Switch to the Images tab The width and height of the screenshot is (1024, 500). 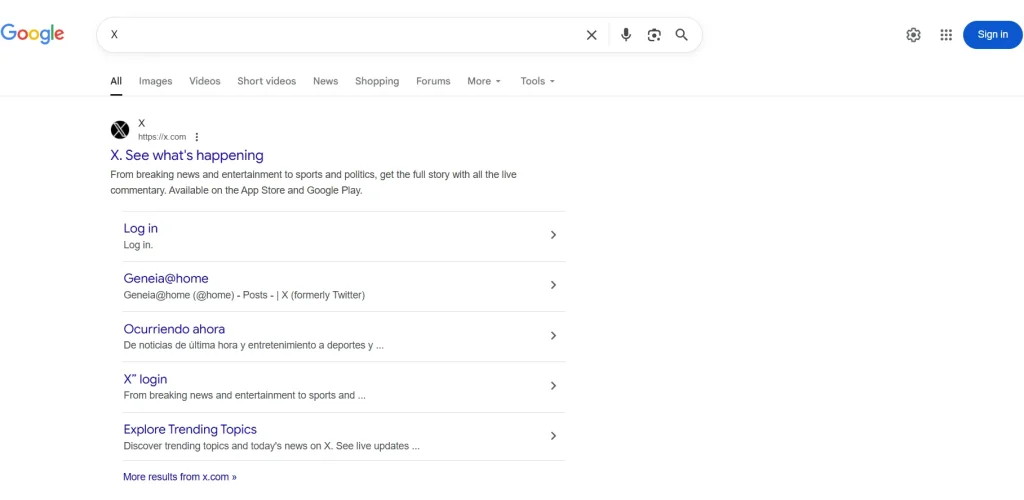pos(155,81)
